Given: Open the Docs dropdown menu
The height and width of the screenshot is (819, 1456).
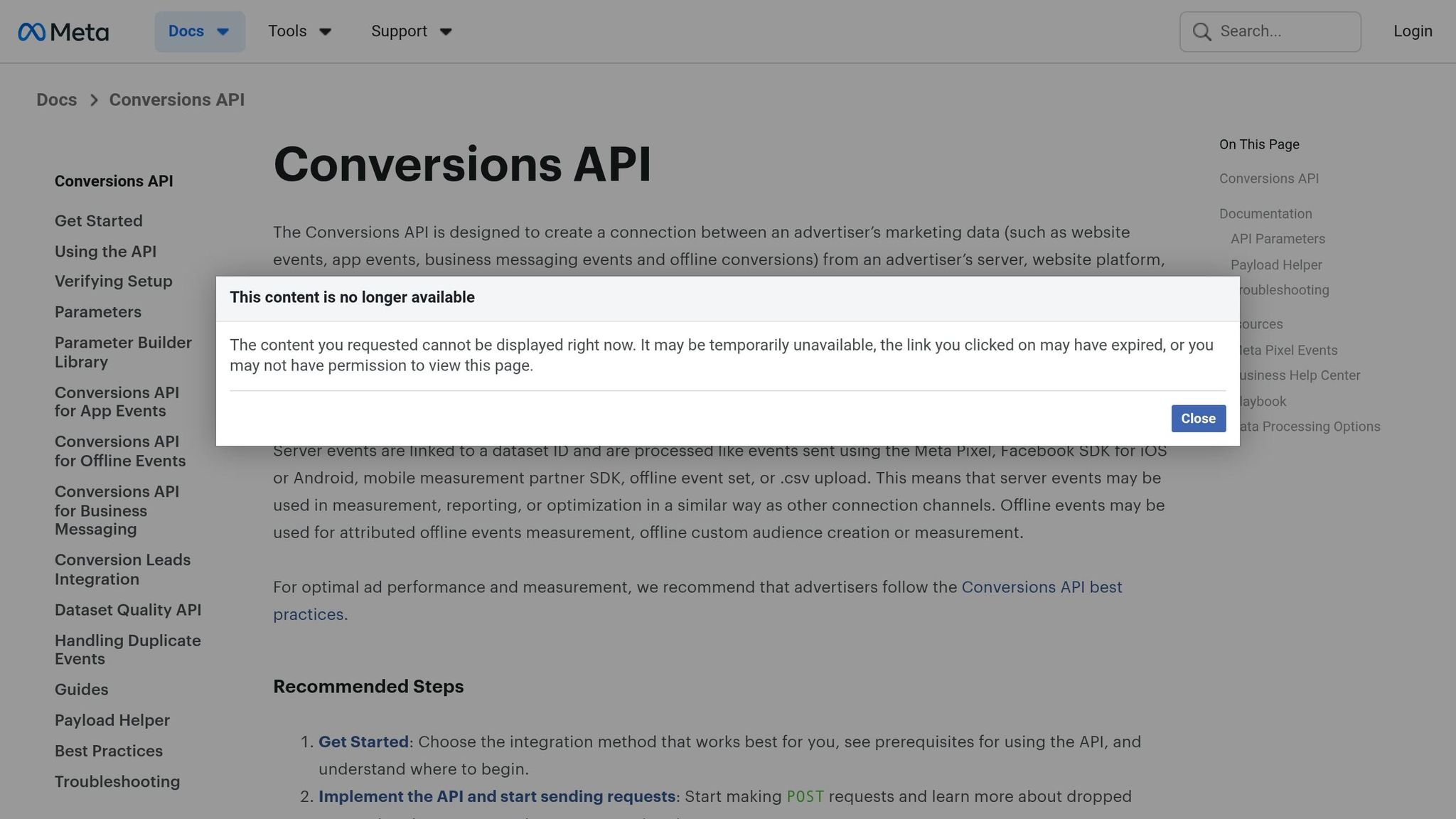Looking at the screenshot, I should pos(200,31).
